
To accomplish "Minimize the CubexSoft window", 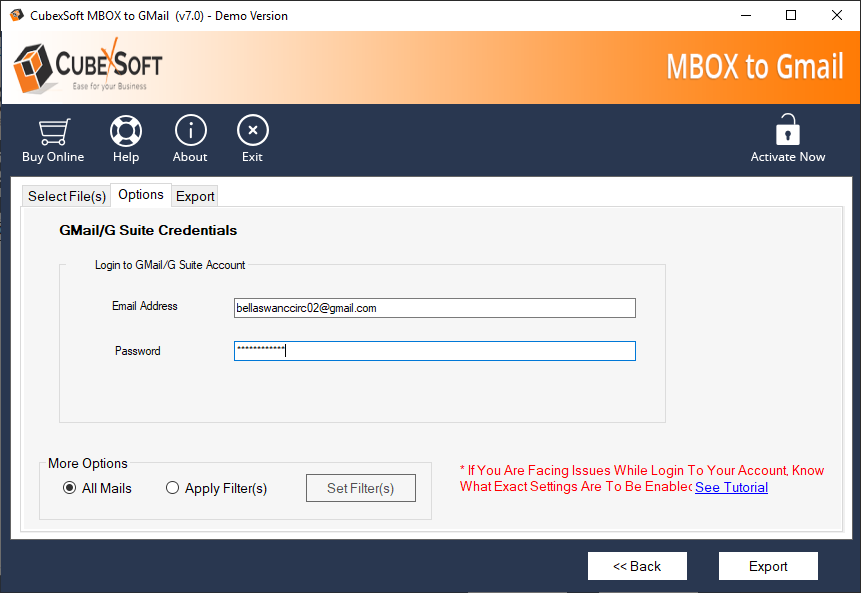I will click(x=745, y=15).
